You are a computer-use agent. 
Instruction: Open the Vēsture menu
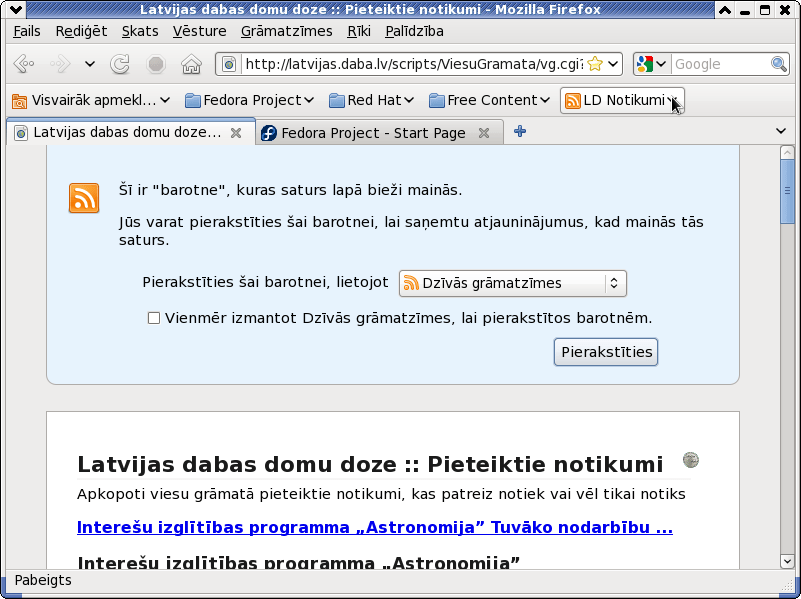click(x=199, y=32)
